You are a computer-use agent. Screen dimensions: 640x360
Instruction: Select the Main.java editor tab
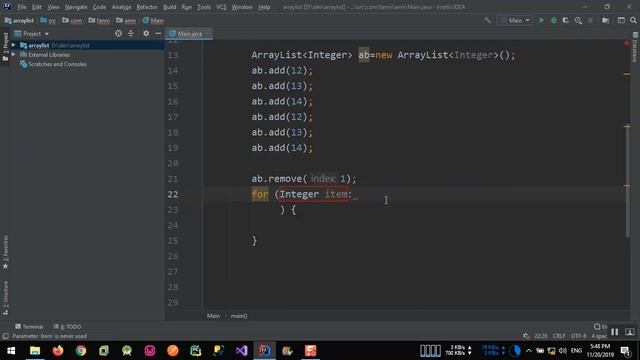pyautogui.click(x=189, y=33)
